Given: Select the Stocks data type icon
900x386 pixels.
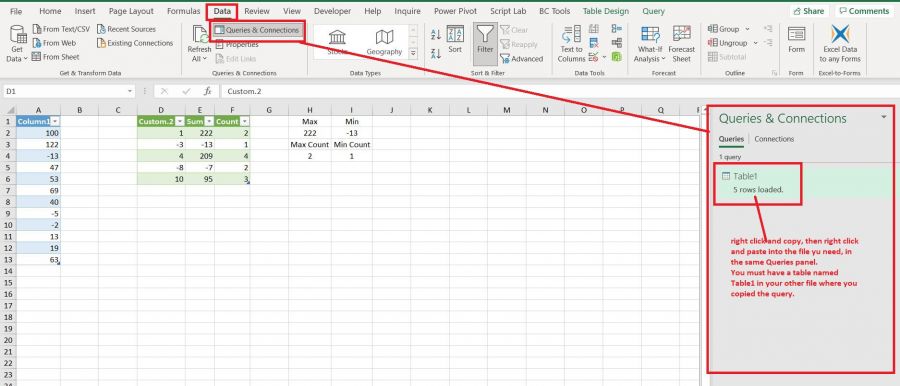Looking at the screenshot, I should [338, 38].
